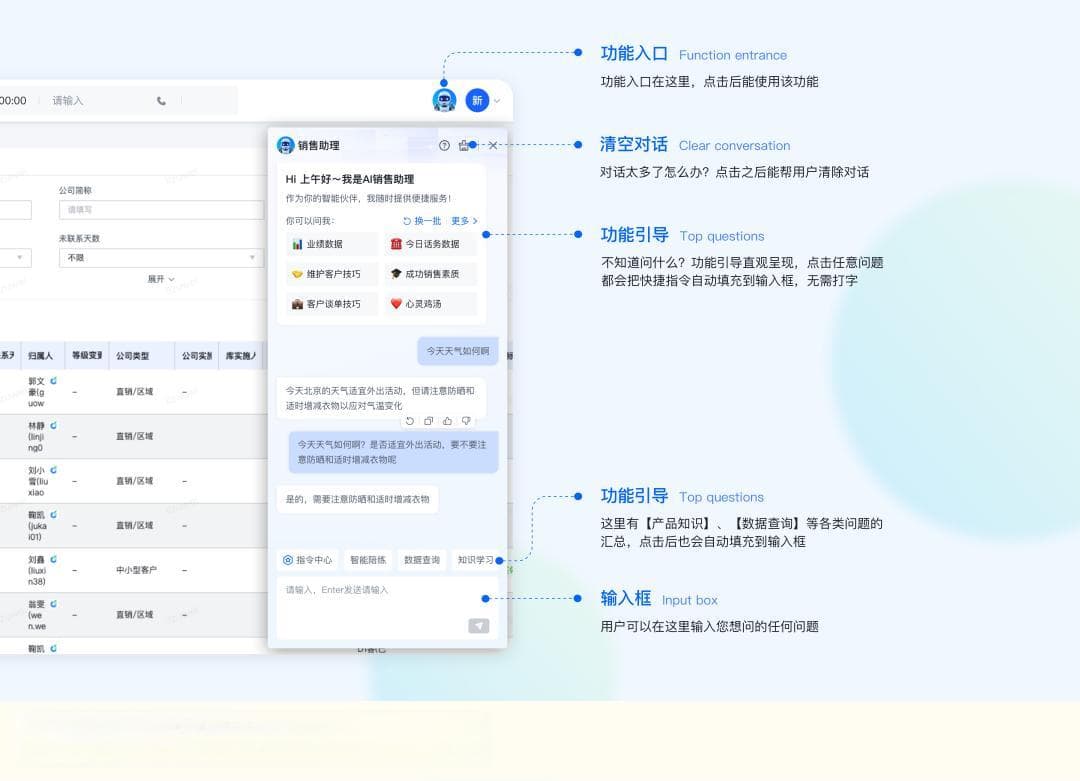Refresh suggestions with 换一批
1080x781 pixels.
click(x=422, y=221)
